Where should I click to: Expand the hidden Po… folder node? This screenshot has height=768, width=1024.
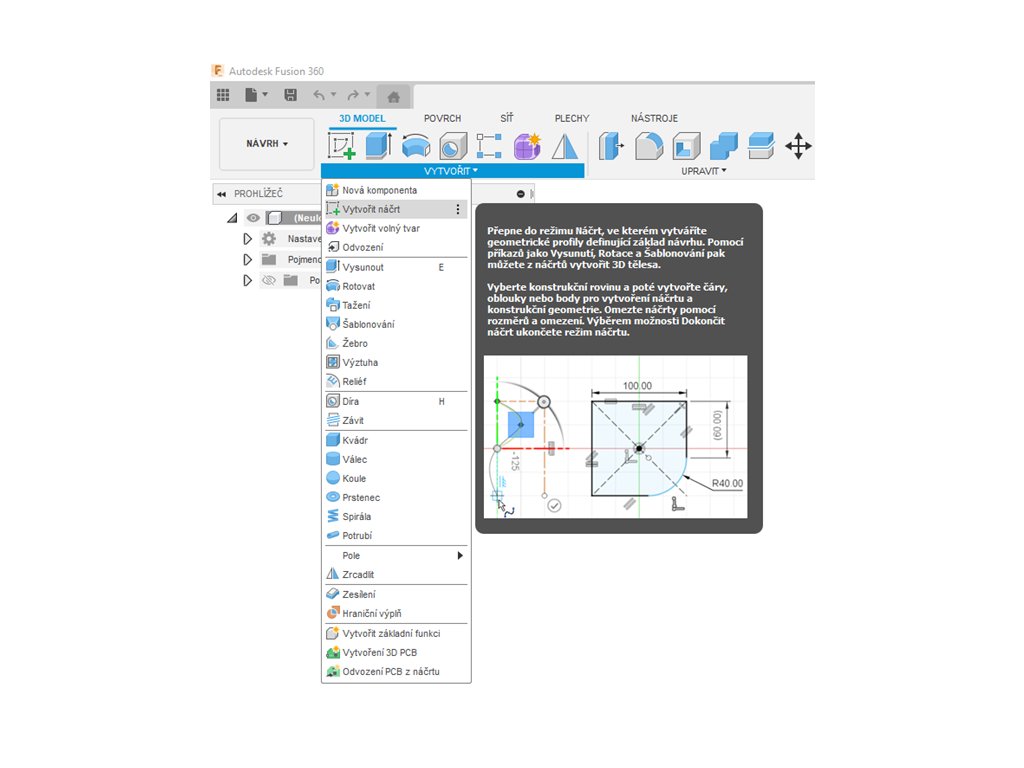click(x=248, y=281)
